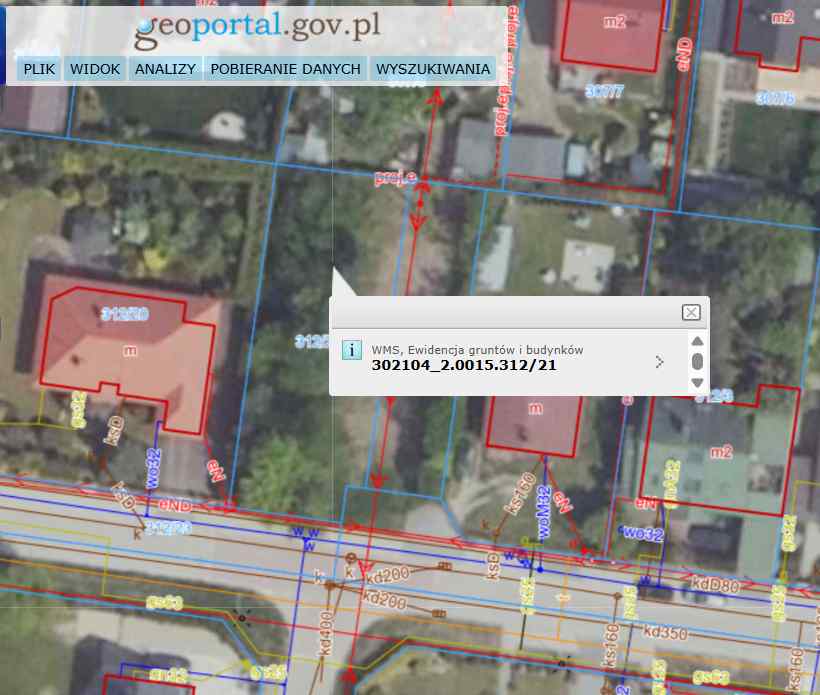Viewport: 820px width, 695px height.
Task: Click the WMS Ewidencja gruntów i budynków label
Action: click(x=477, y=350)
